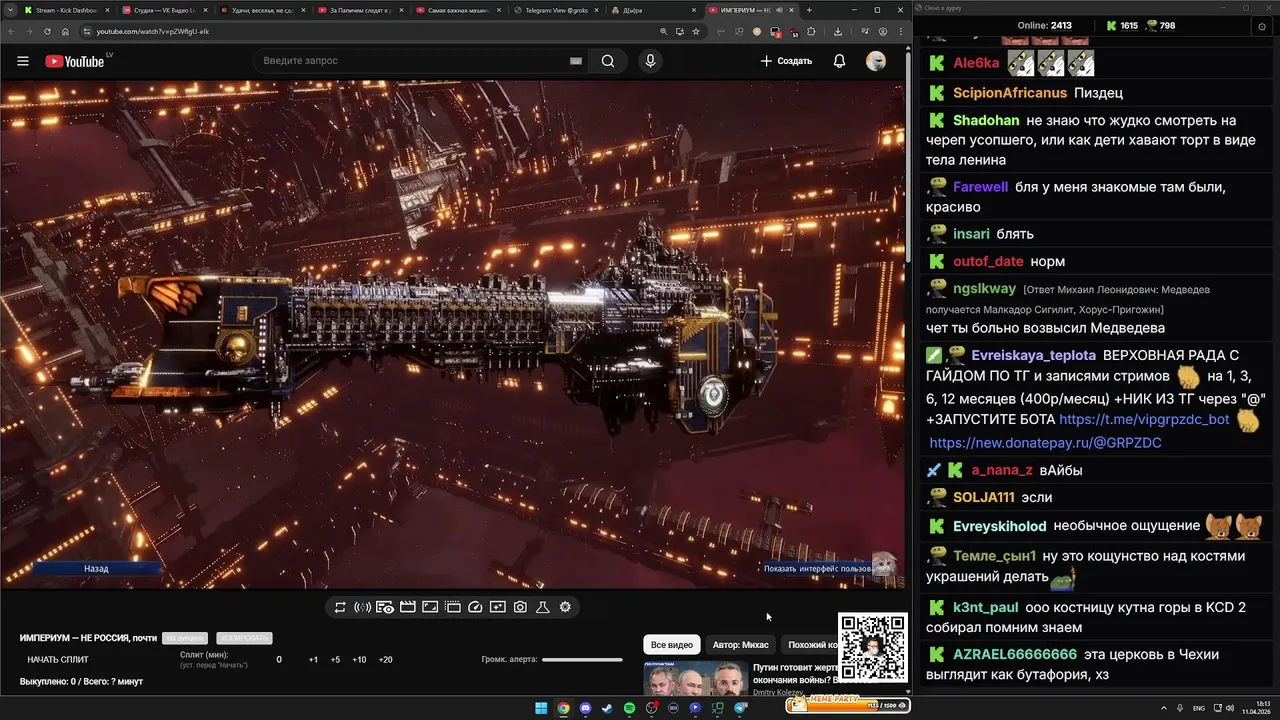
Task: Click the КОПИРОВАТЬ button
Action: pyautogui.click(x=244, y=638)
